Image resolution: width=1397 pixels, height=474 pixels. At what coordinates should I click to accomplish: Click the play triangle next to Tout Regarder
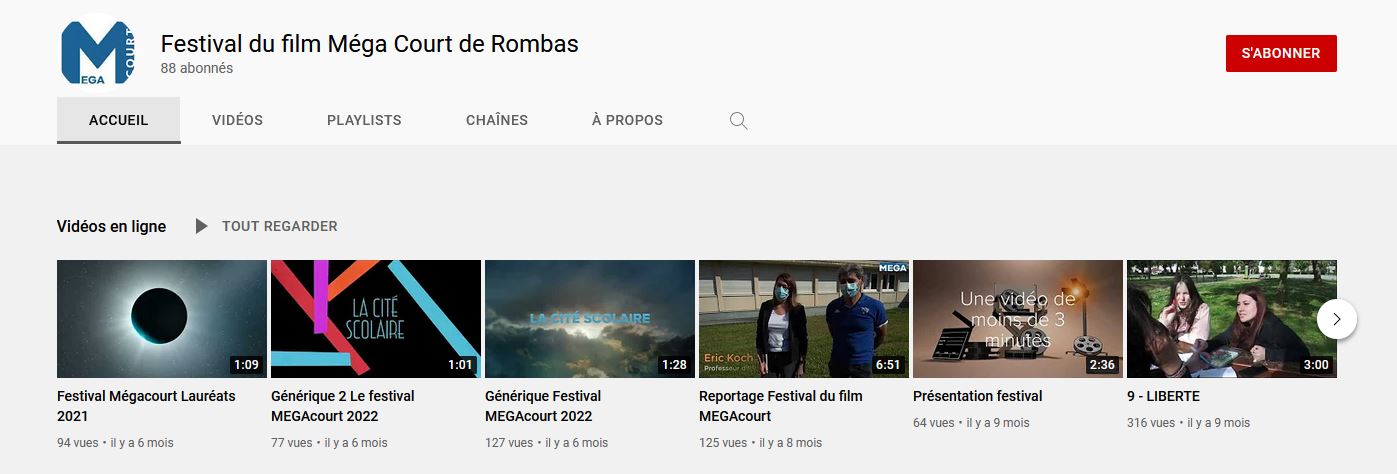coord(201,226)
